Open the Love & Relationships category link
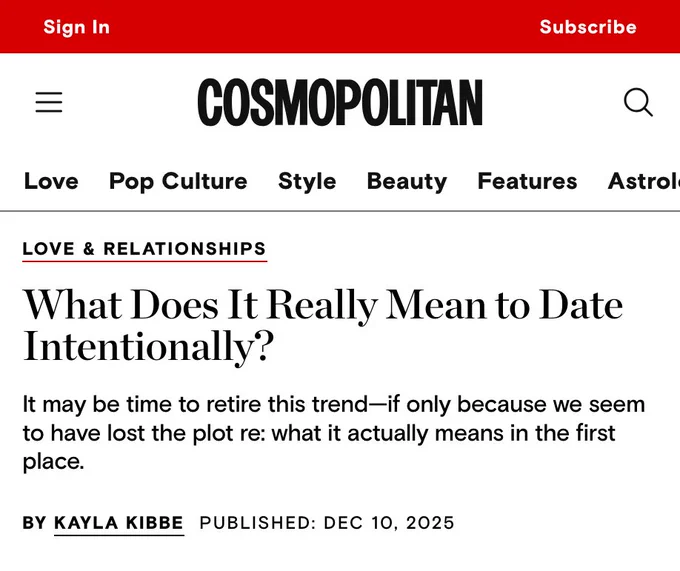The height and width of the screenshot is (571, 680). tap(144, 249)
